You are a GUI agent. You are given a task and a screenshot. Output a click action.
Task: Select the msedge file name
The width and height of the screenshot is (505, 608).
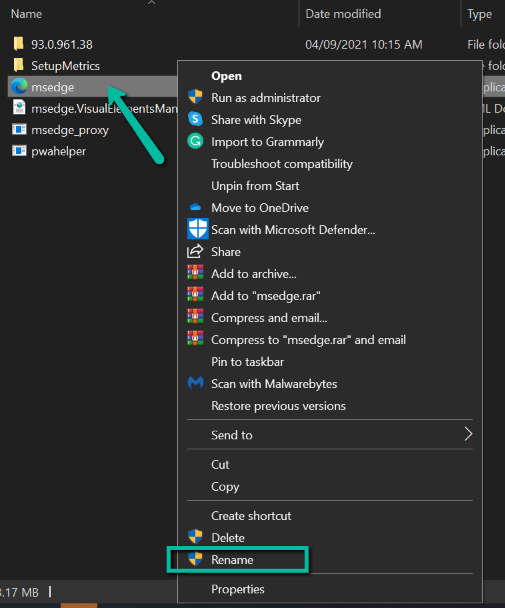click(x=52, y=87)
